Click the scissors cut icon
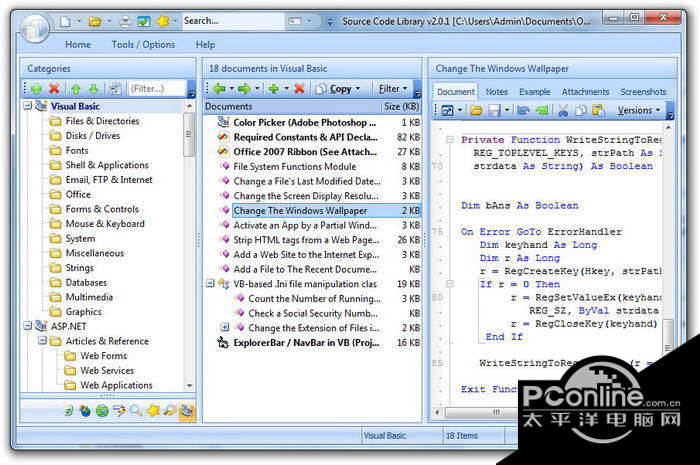The width and height of the screenshot is (700, 465). pos(563,110)
